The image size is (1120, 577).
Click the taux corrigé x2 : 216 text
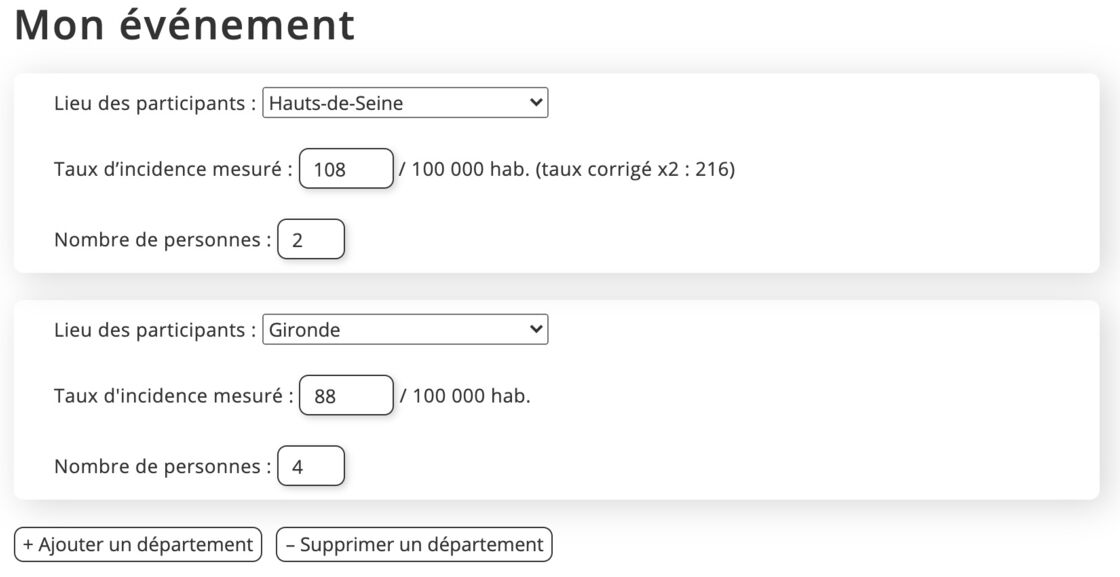tap(636, 170)
